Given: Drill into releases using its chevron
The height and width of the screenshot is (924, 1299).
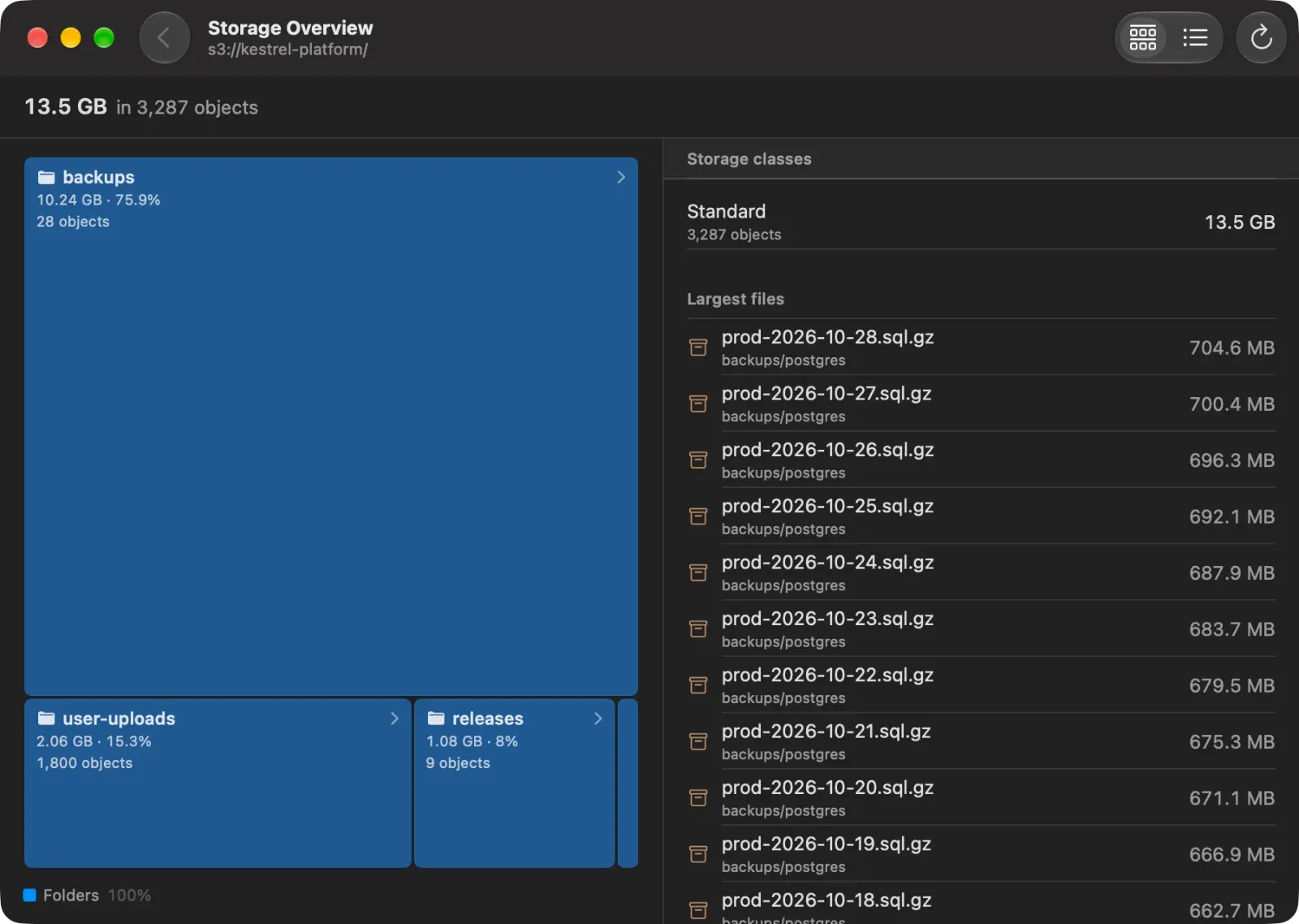Looking at the screenshot, I should click(598, 719).
